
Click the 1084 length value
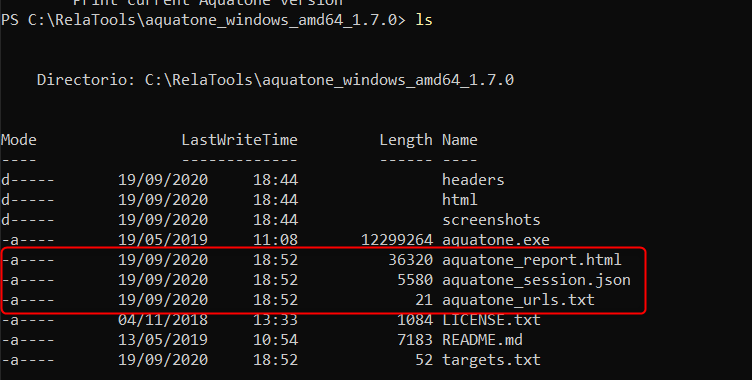(415, 320)
